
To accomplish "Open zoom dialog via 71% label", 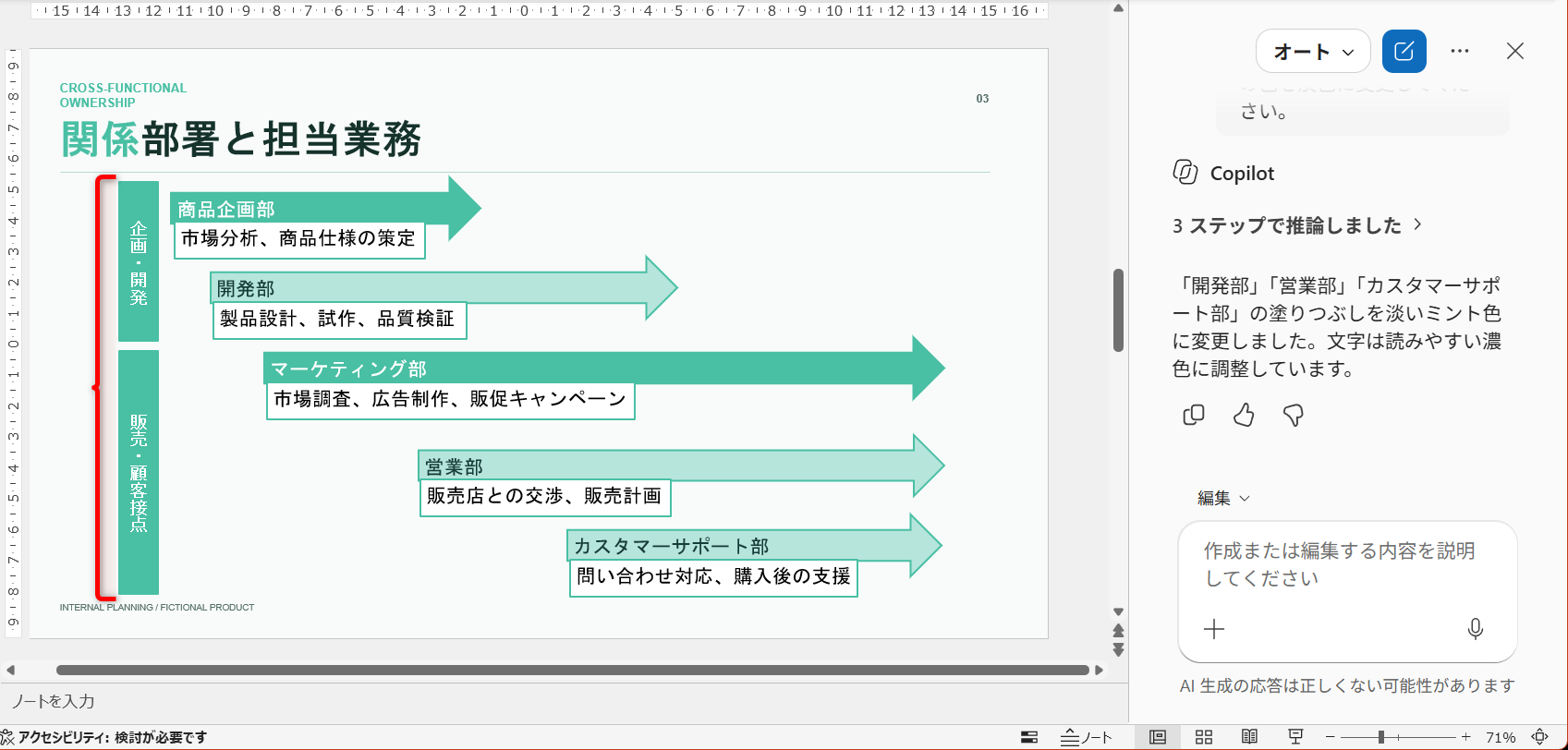I will coord(1501,737).
